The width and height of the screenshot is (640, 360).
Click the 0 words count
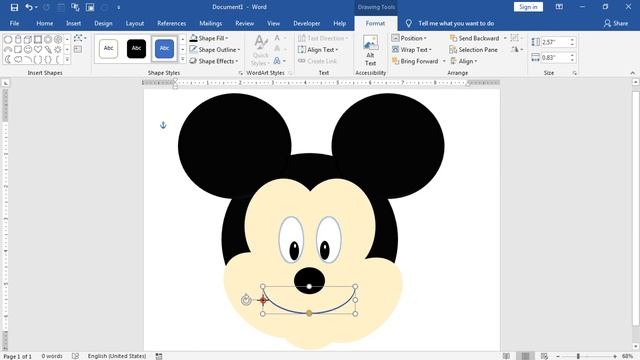coord(52,356)
